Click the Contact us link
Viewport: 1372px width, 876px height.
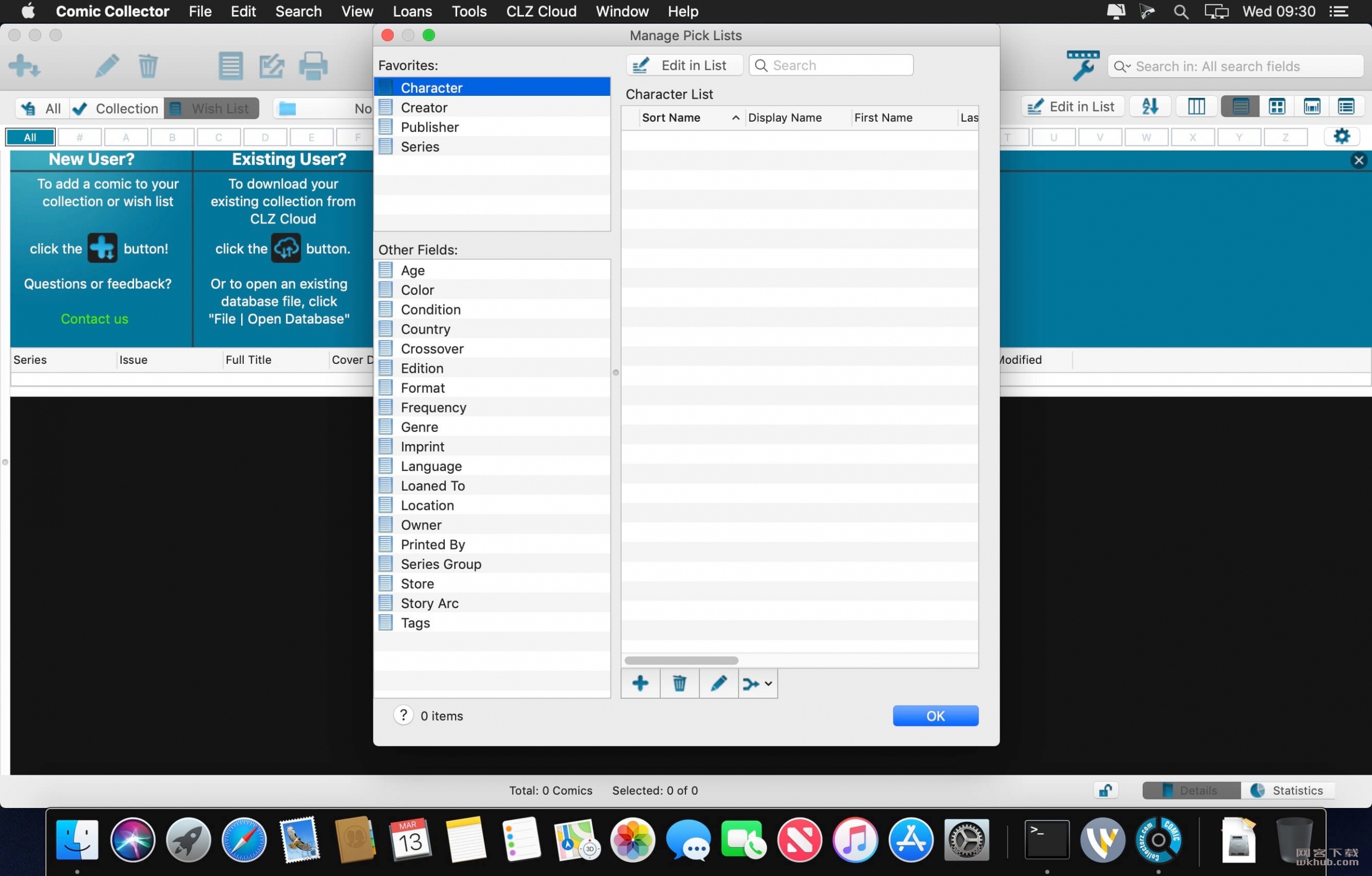(94, 318)
